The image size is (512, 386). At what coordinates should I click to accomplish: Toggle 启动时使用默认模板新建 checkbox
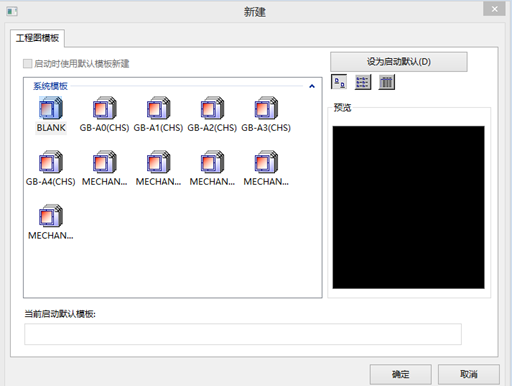(x=27, y=63)
